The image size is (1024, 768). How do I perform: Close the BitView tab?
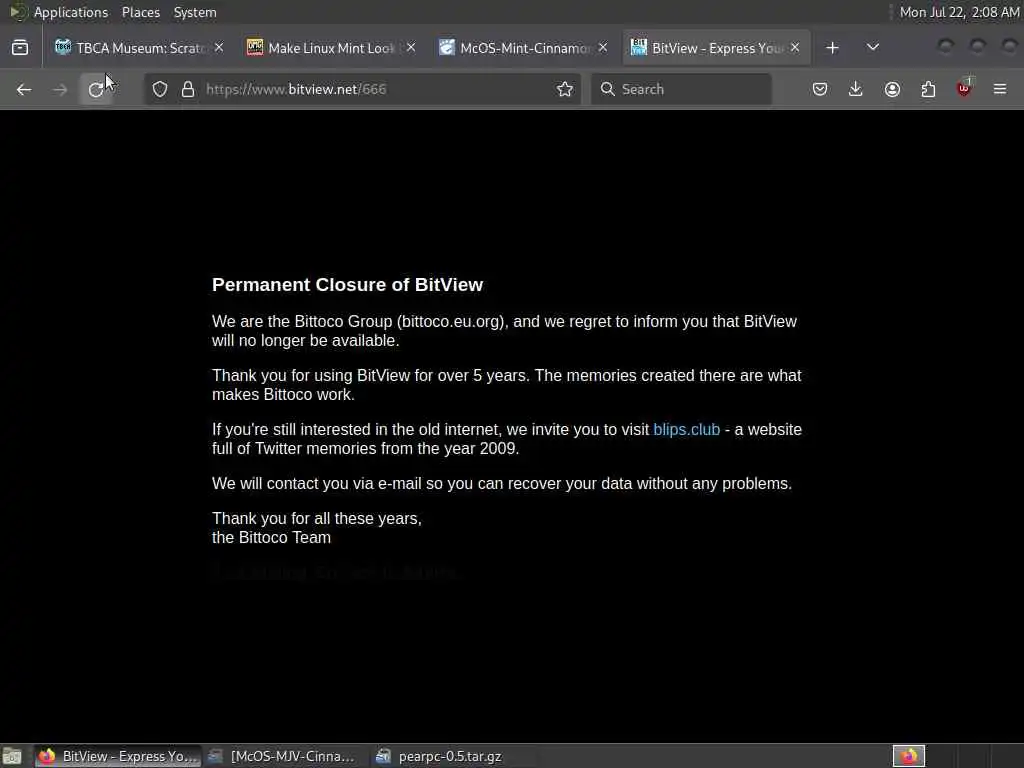[795, 48]
